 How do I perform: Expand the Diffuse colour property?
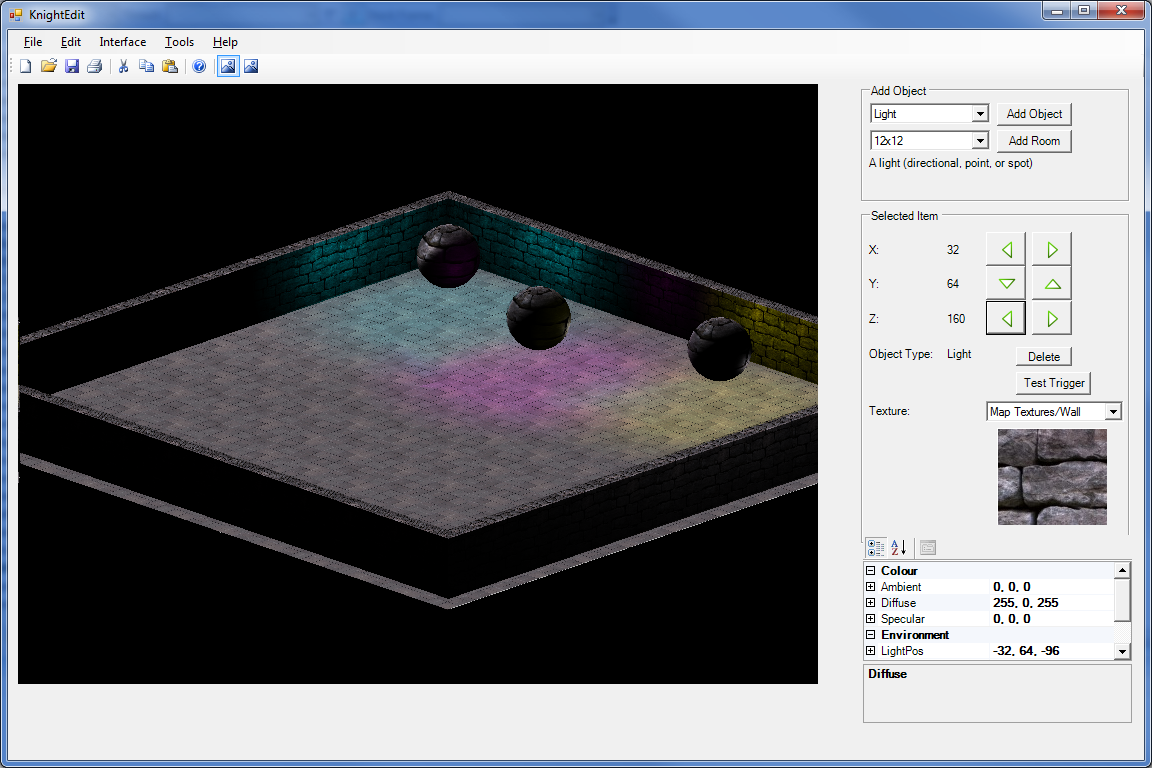point(870,602)
